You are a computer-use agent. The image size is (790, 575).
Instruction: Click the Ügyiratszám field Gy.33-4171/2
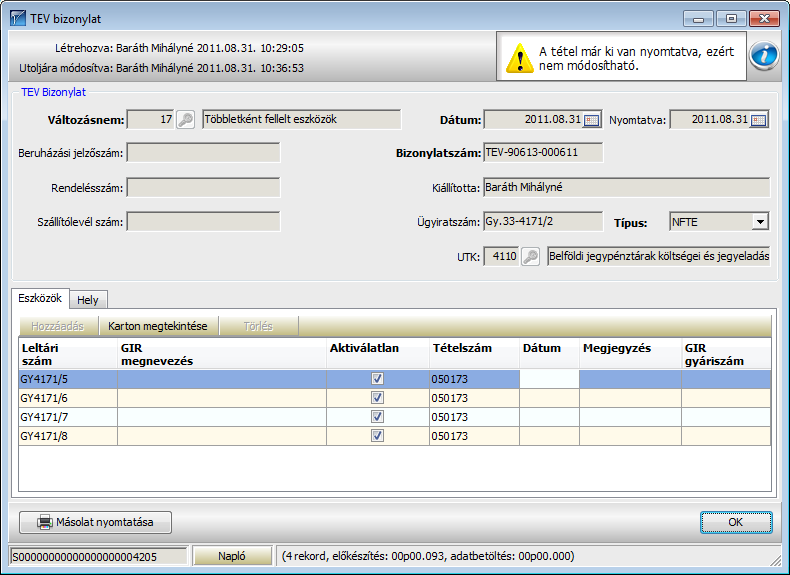[x=543, y=222]
